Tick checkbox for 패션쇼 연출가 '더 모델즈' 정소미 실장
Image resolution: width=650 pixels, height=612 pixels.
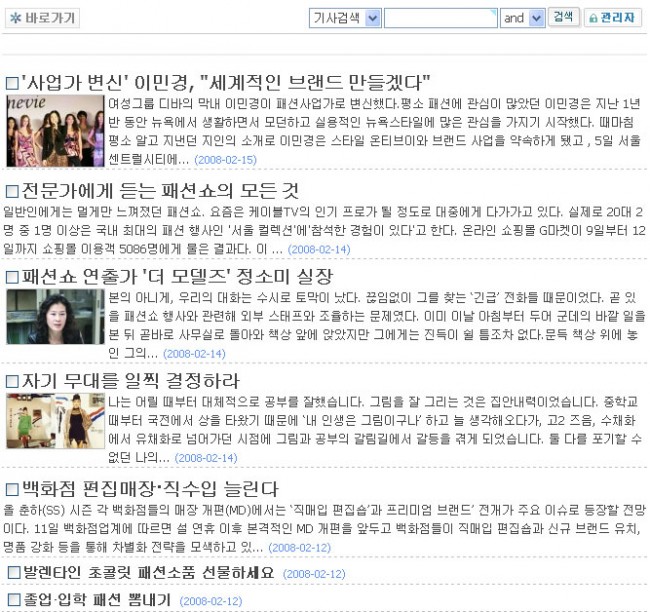click(x=12, y=277)
